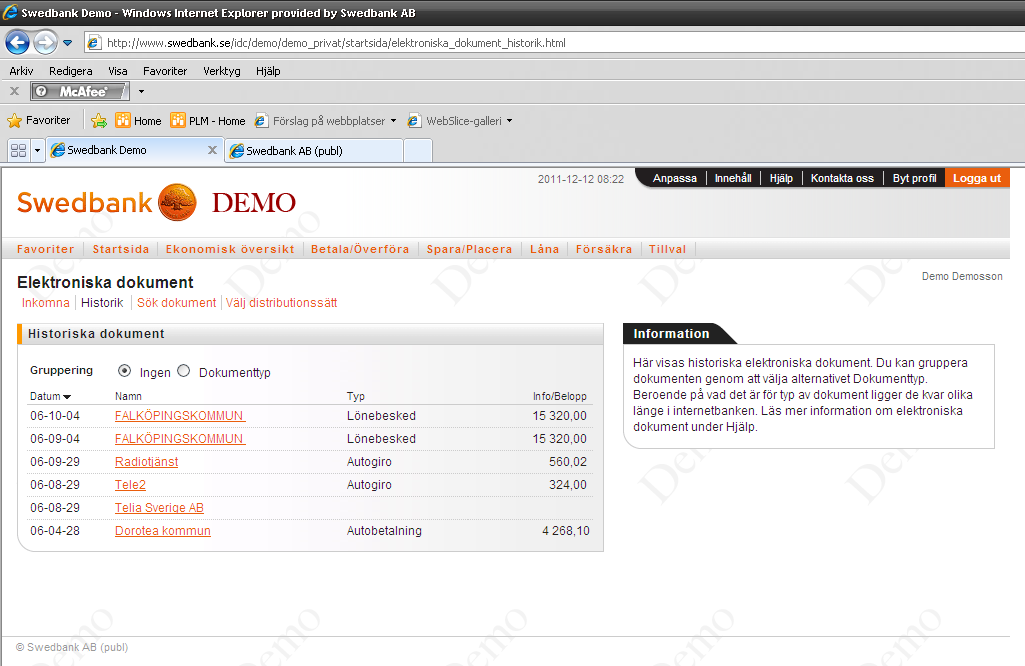Click the add to favorites bar icon
This screenshot has height=666, width=1025.
click(99, 120)
